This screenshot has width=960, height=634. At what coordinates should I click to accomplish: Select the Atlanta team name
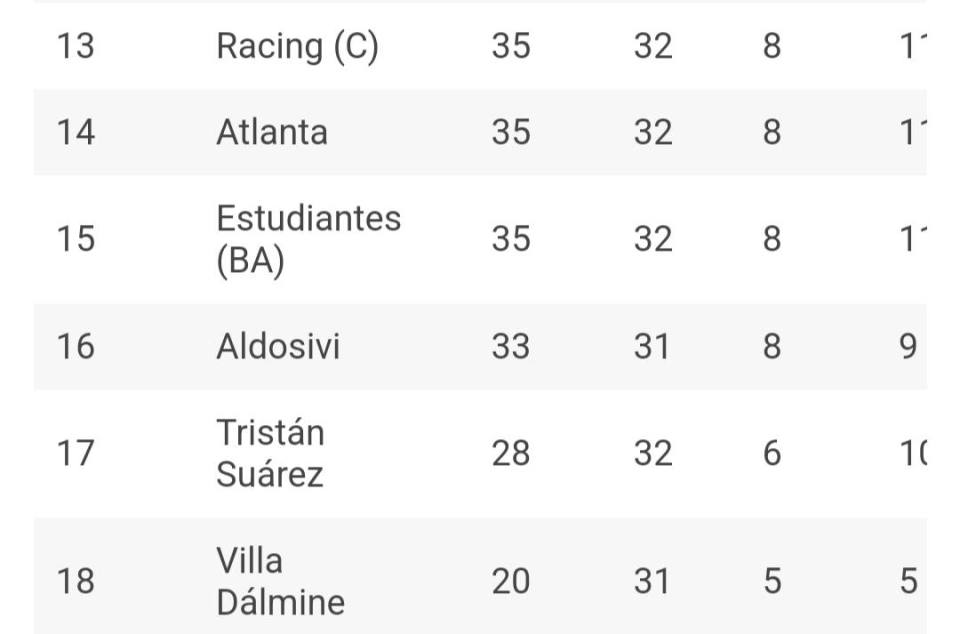click(x=272, y=132)
